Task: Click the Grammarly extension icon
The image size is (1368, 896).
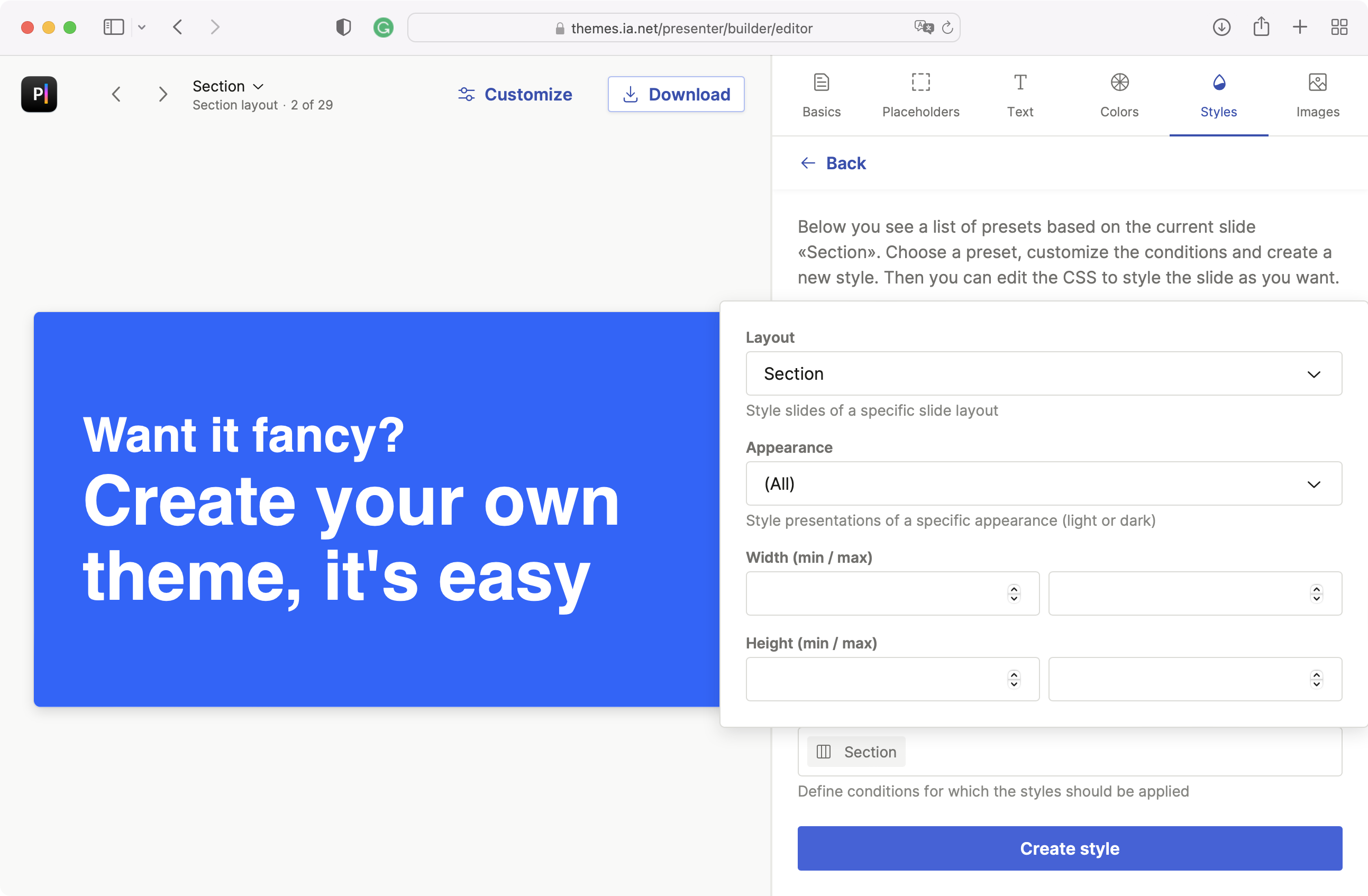Action: pyautogui.click(x=384, y=27)
